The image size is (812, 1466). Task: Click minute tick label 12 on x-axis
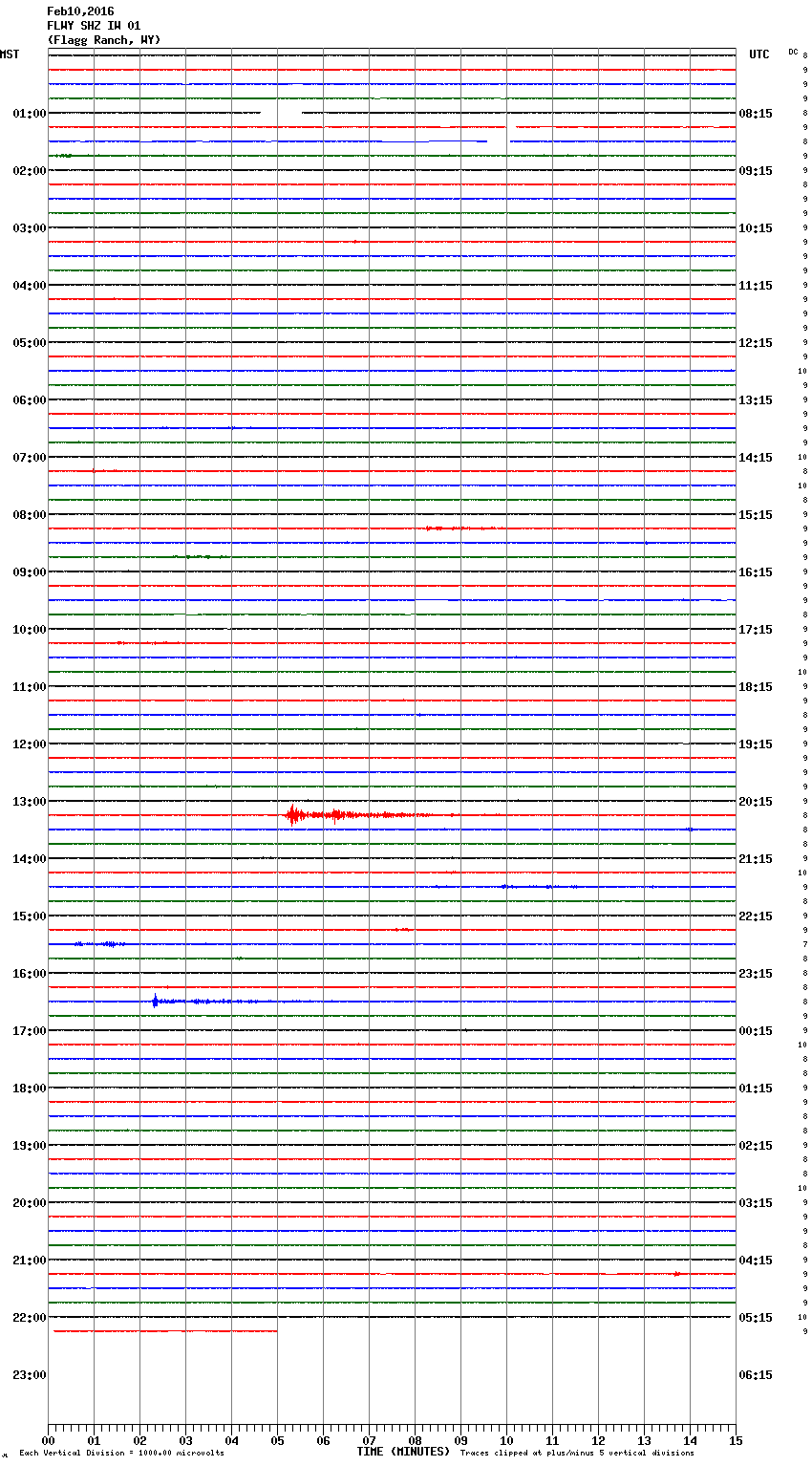(x=598, y=1440)
